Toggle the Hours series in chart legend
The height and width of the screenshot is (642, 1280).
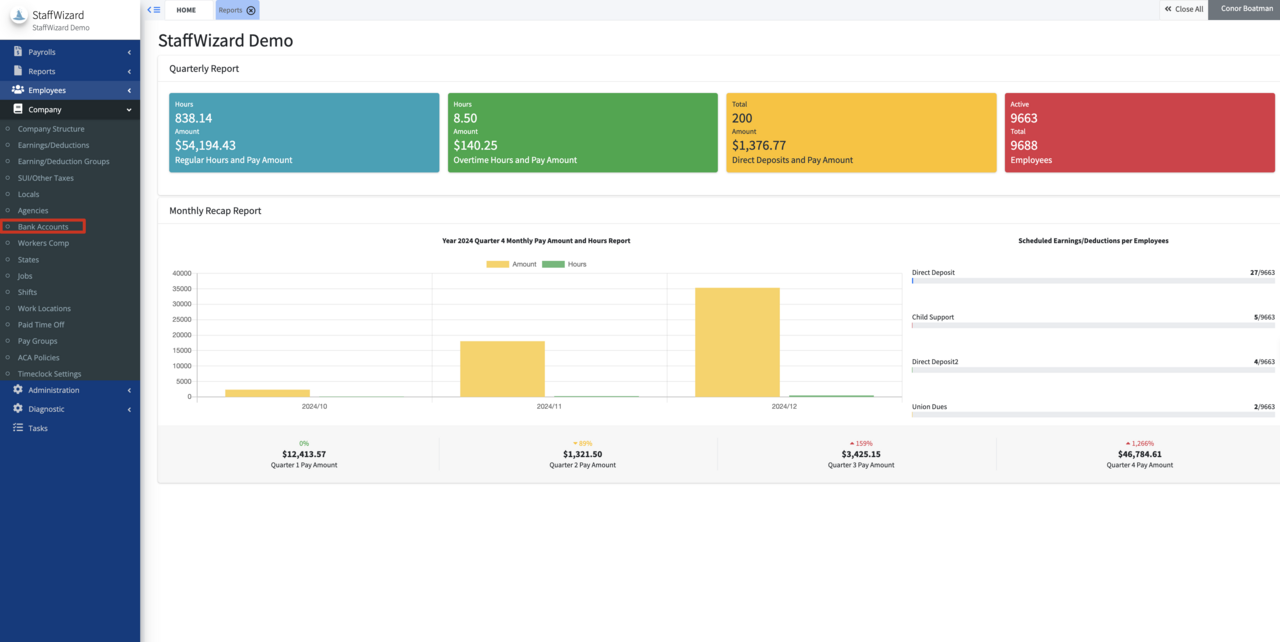coord(564,264)
